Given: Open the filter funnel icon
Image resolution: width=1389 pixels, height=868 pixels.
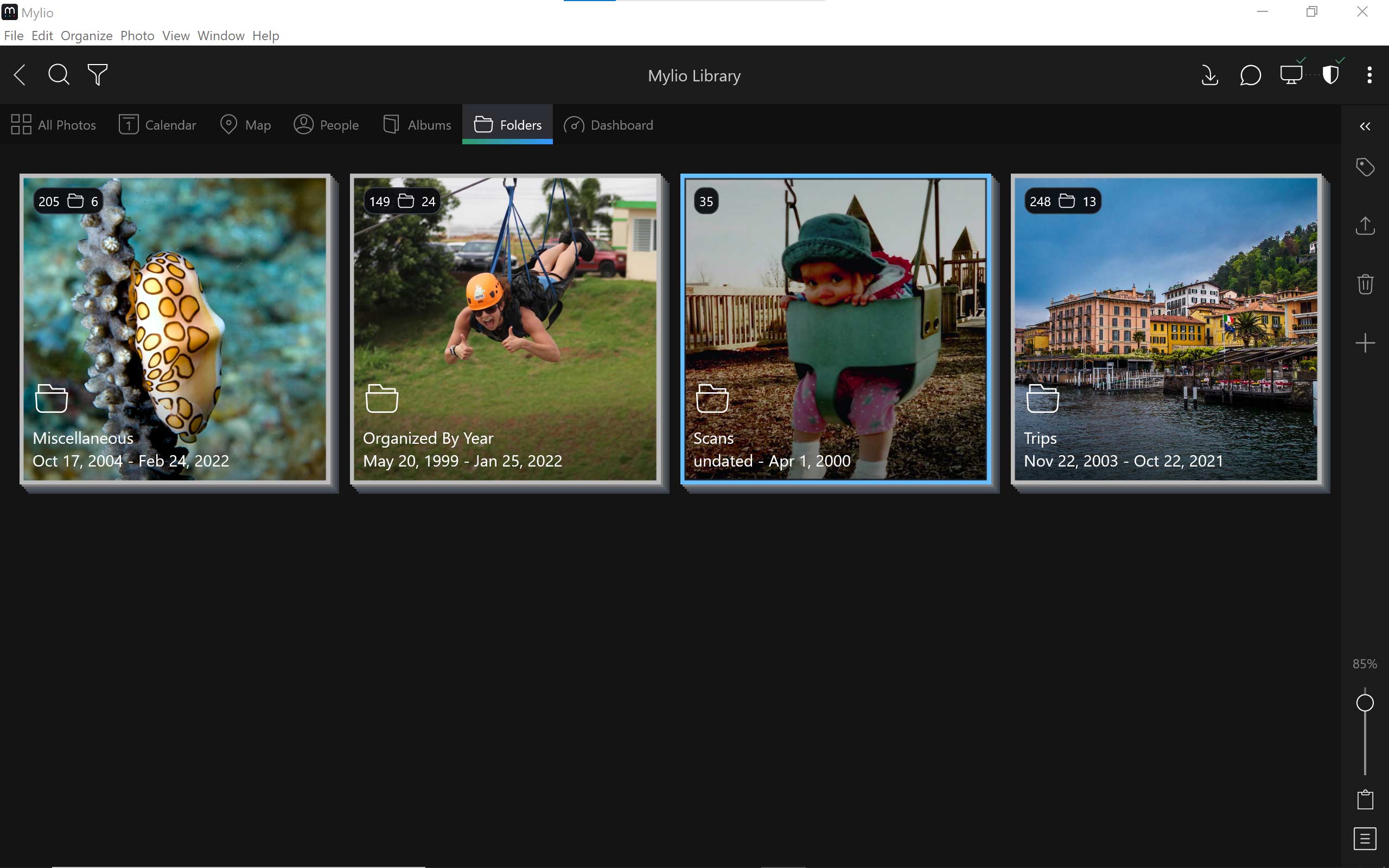Looking at the screenshot, I should pyautogui.click(x=98, y=75).
